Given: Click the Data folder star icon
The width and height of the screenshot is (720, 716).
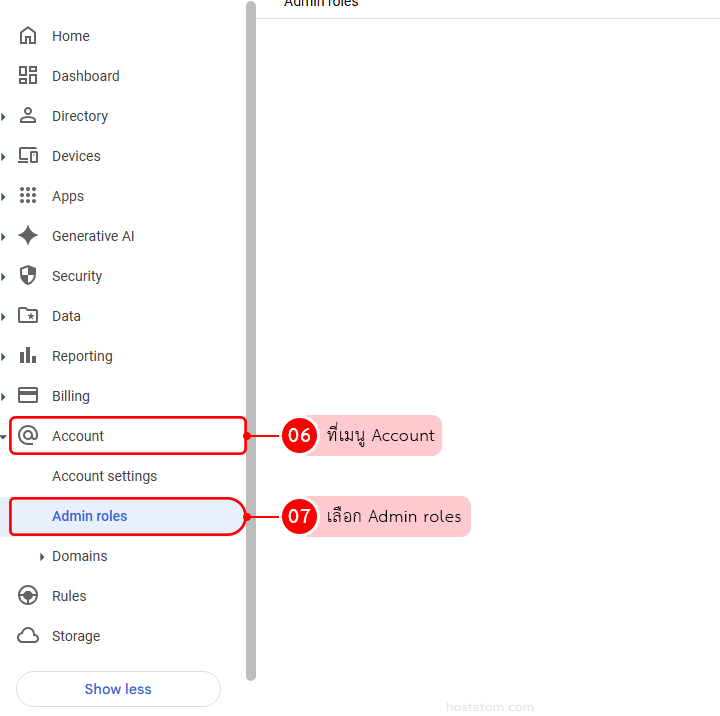Looking at the screenshot, I should click(28, 316).
